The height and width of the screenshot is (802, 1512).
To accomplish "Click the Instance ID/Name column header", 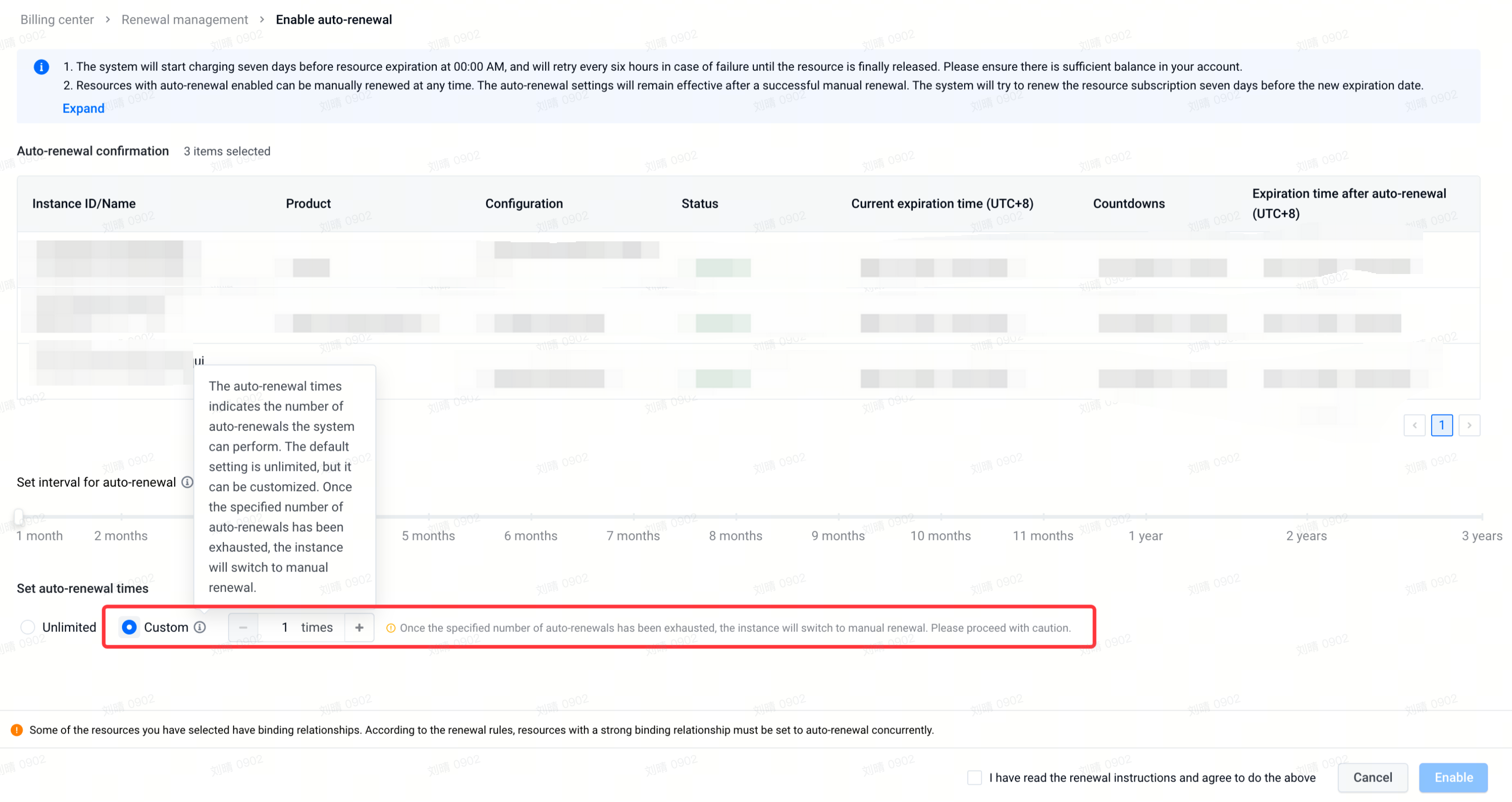I will coord(84,203).
